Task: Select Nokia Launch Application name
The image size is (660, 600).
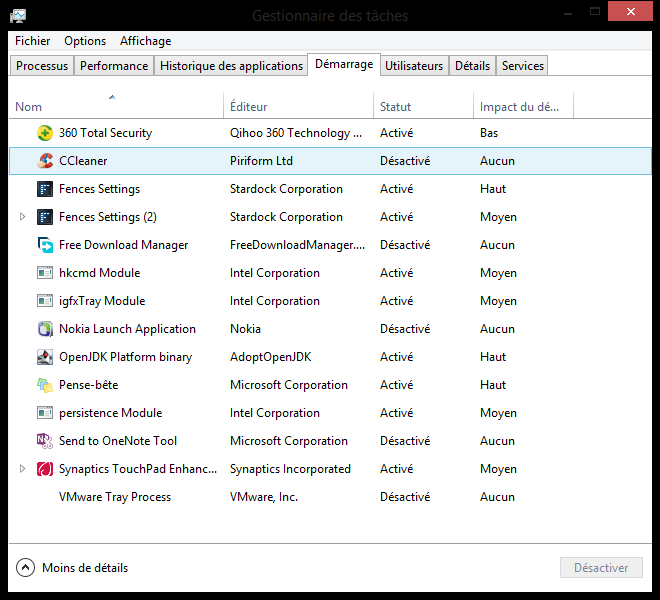Action: point(127,329)
